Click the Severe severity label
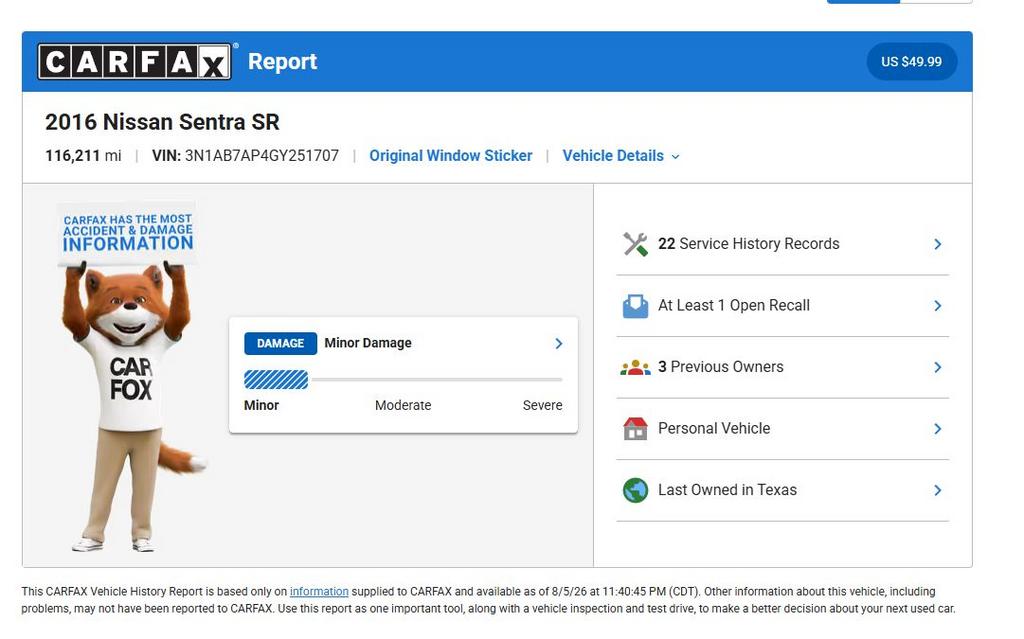This screenshot has height=639, width=1024. coord(542,405)
